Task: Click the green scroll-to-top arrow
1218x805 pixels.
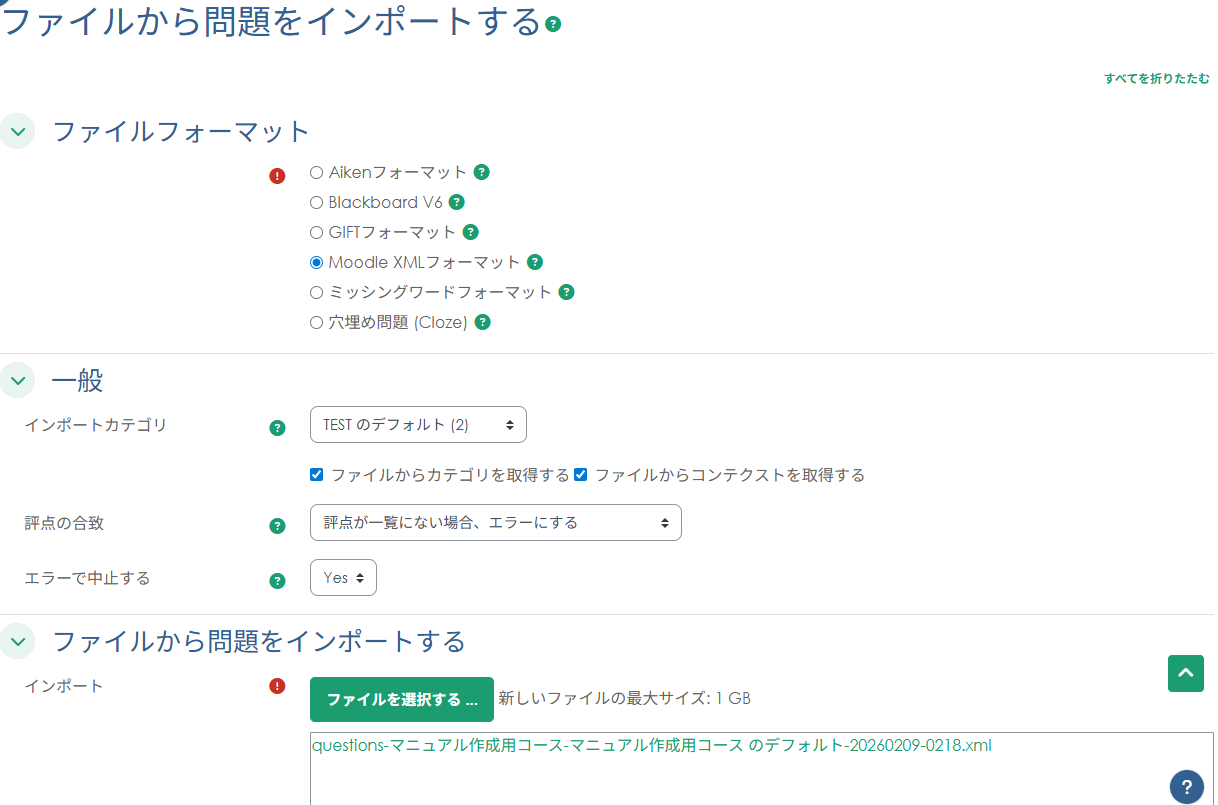Action: pos(1185,674)
